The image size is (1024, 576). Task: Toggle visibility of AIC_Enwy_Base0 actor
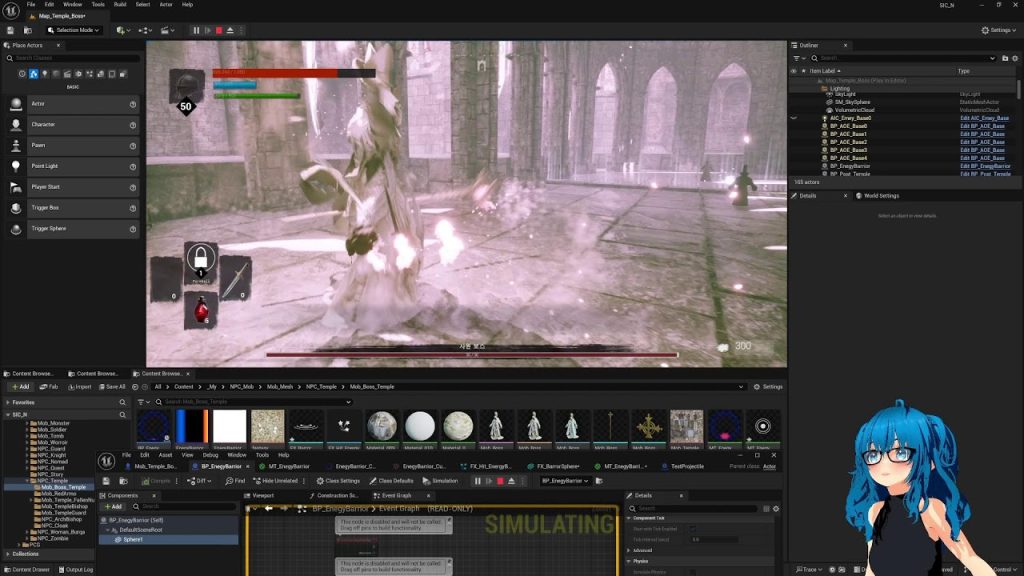click(x=794, y=118)
